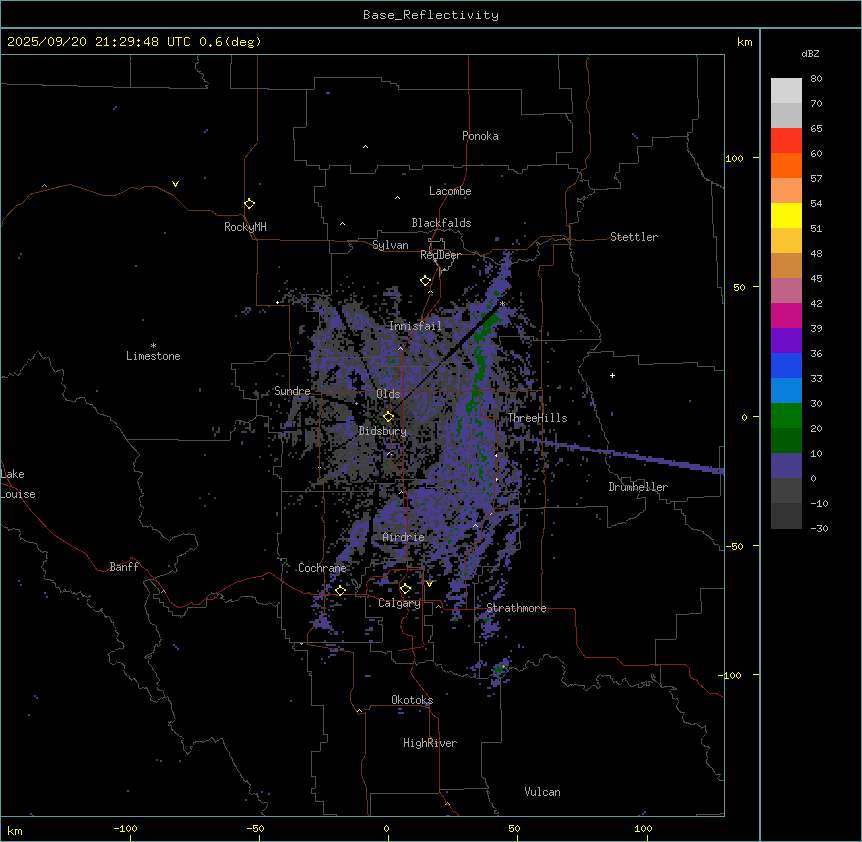Pick the red swatch in dBZ legend
Image resolution: width=862 pixels, height=842 pixels.
coord(786,140)
